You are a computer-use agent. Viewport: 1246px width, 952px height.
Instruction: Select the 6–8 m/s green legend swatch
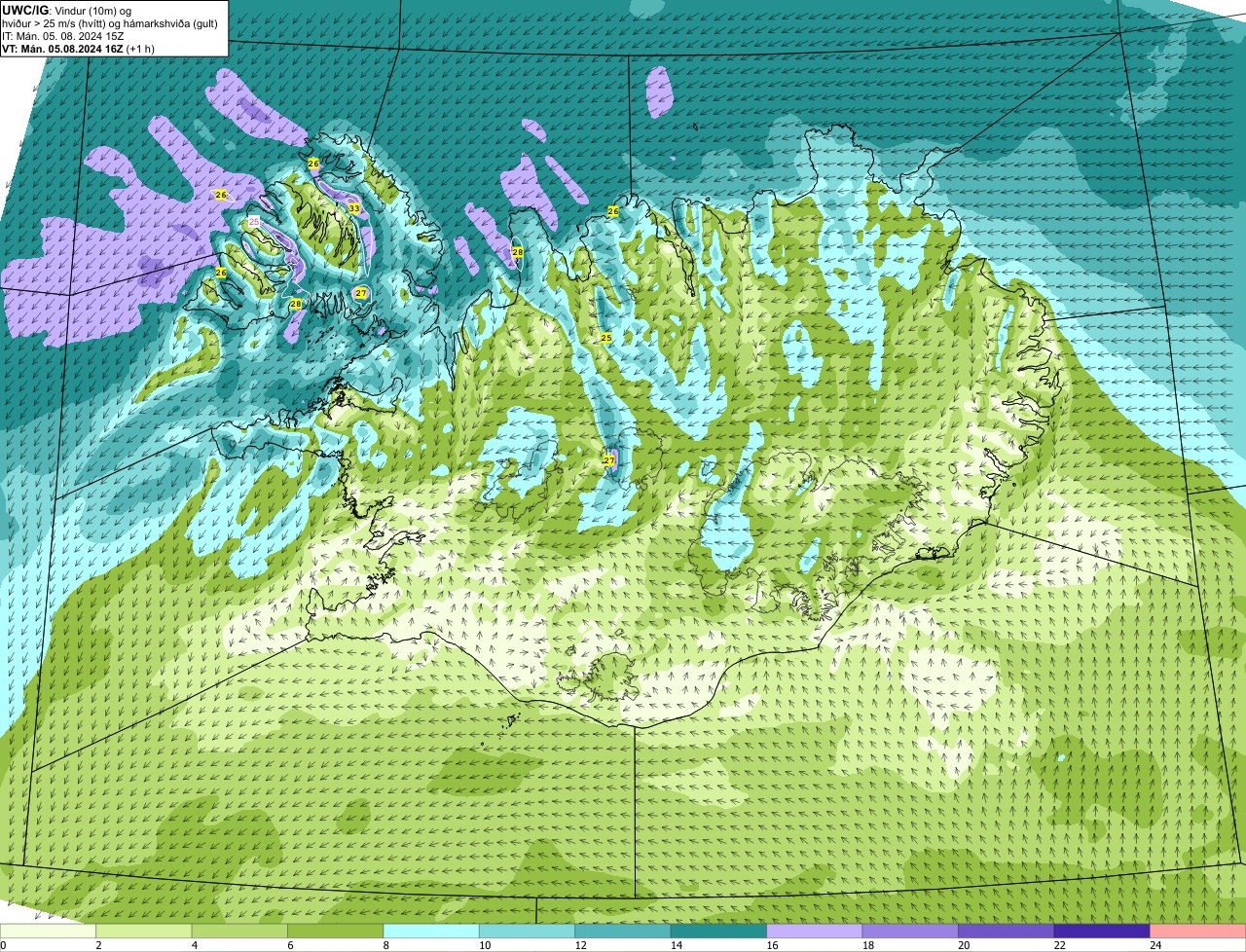pos(337,931)
